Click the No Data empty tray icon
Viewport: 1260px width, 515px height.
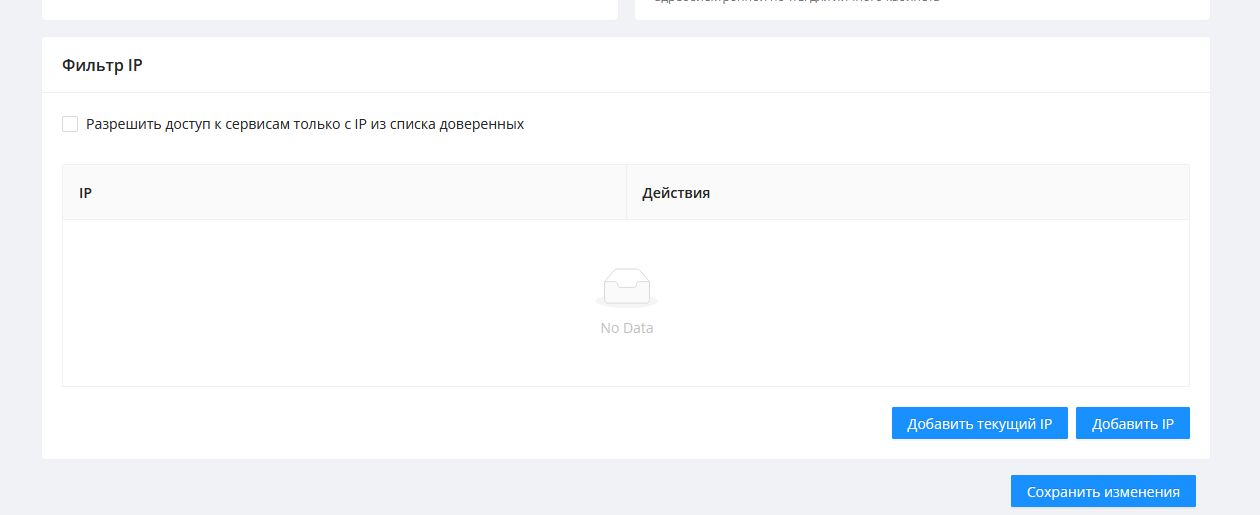point(627,288)
